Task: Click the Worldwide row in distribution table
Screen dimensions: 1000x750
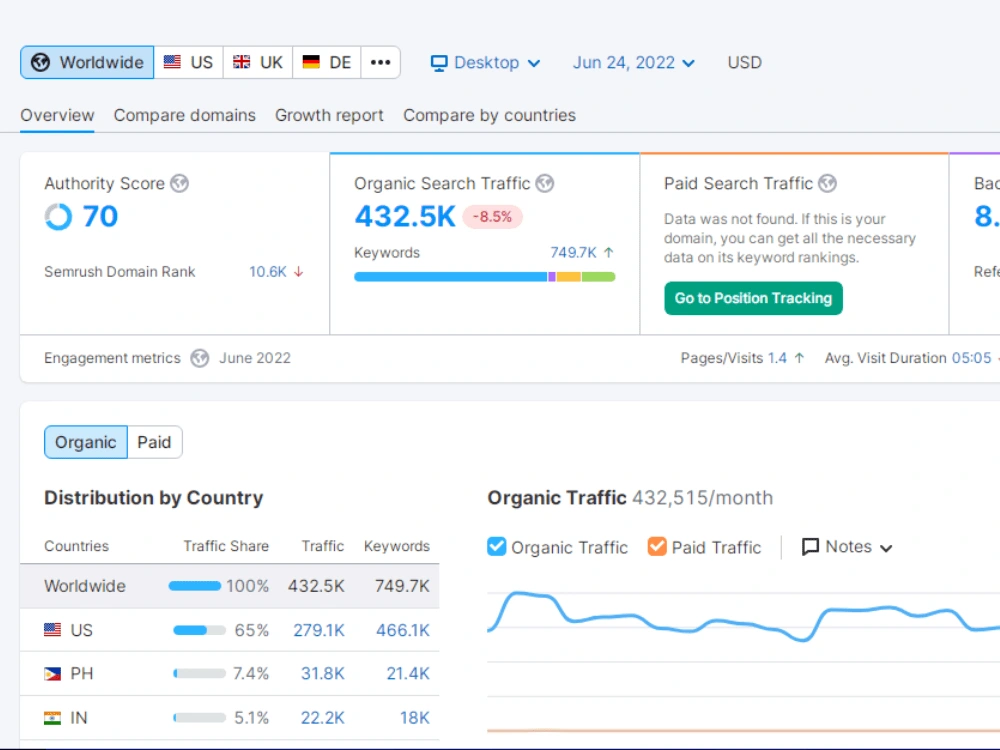Action: point(230,586)
